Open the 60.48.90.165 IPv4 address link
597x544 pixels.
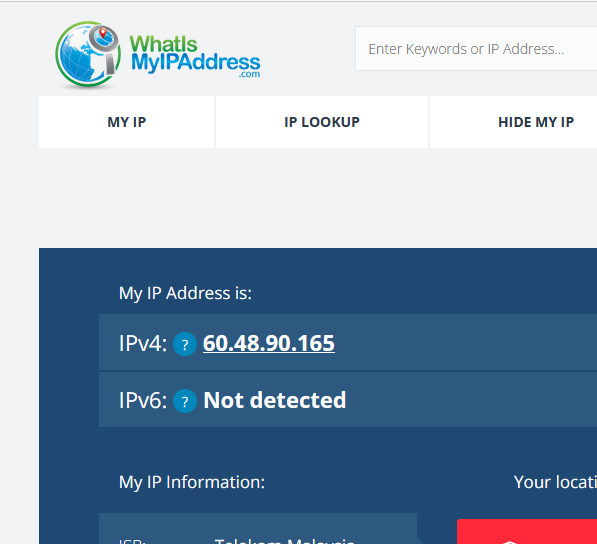pyautogui.click(x=269, y=343)
